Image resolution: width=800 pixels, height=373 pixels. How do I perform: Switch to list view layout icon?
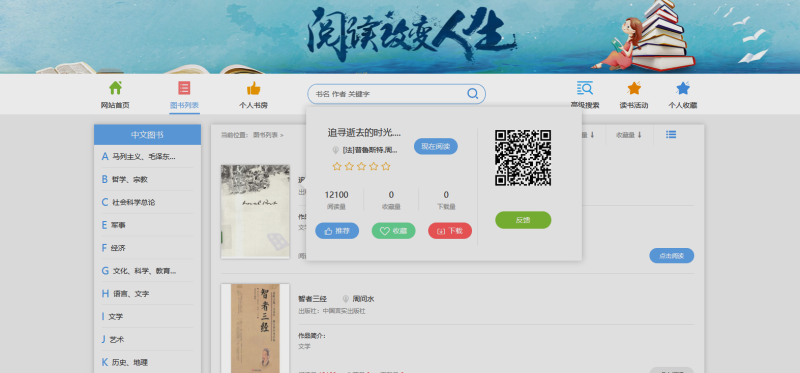(x=671, y=135)
